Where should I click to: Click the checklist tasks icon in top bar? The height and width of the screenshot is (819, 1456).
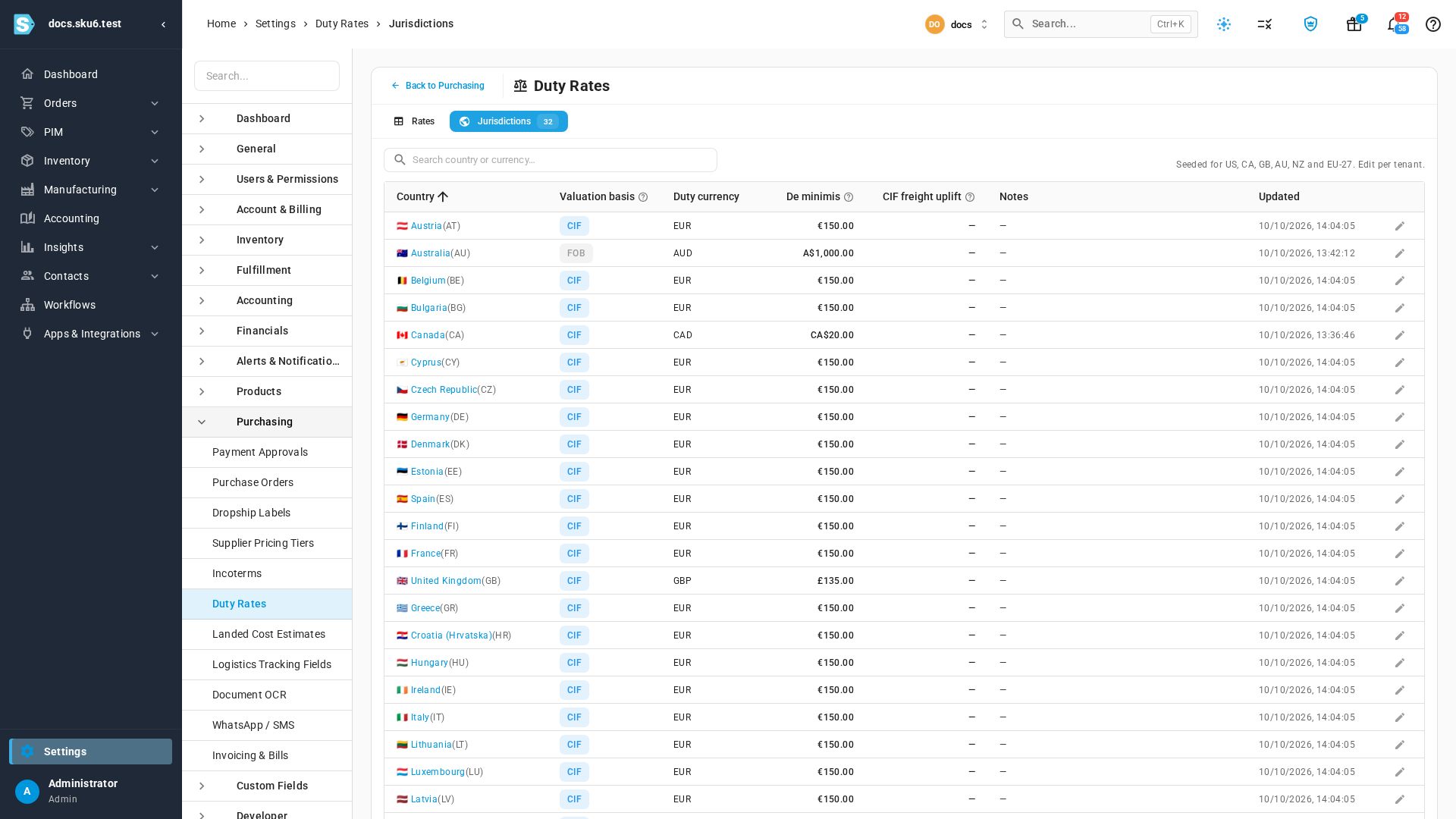pyautogui.click(x=1264, y=24)
